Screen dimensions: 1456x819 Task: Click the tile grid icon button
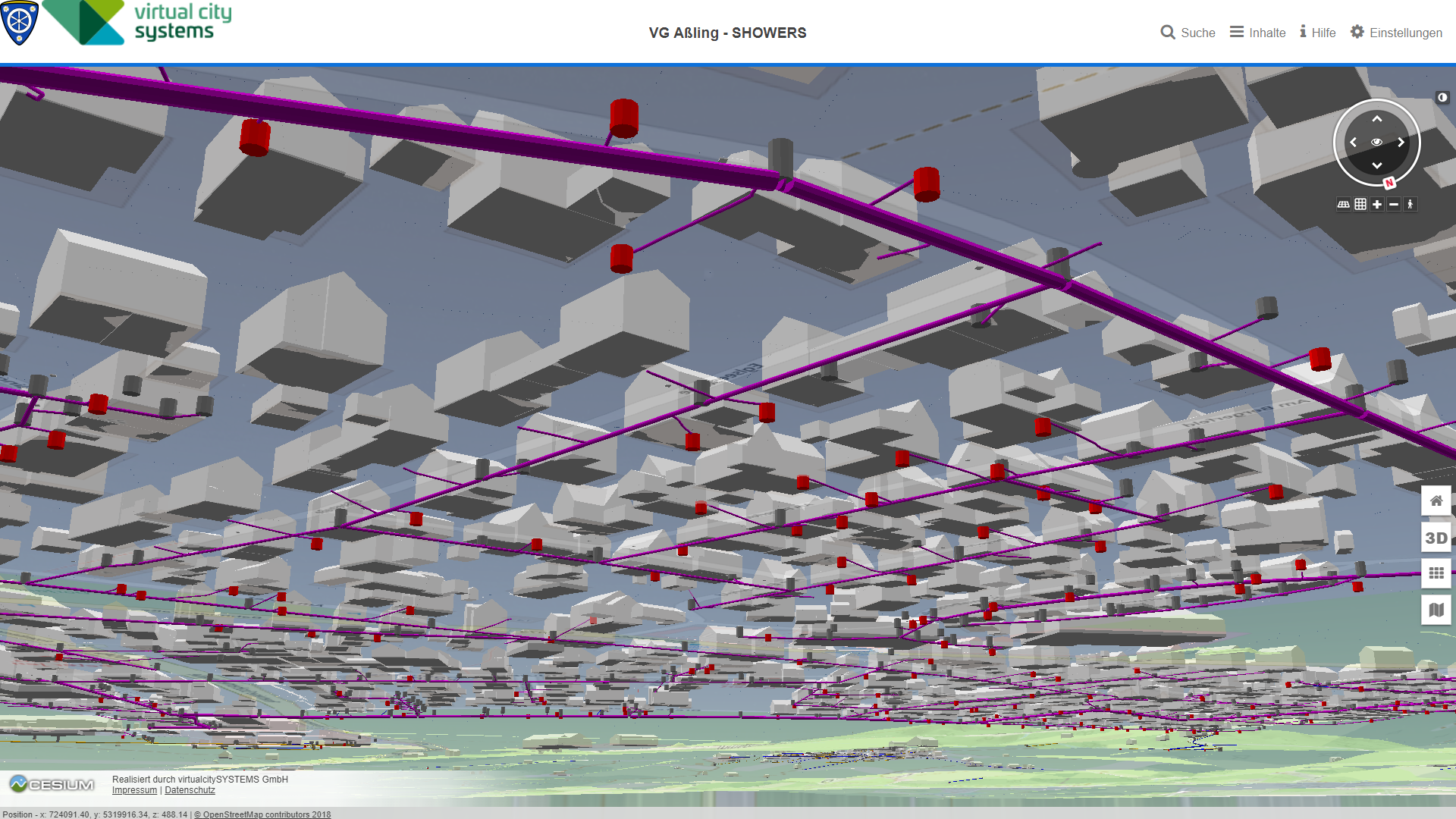1436,573
